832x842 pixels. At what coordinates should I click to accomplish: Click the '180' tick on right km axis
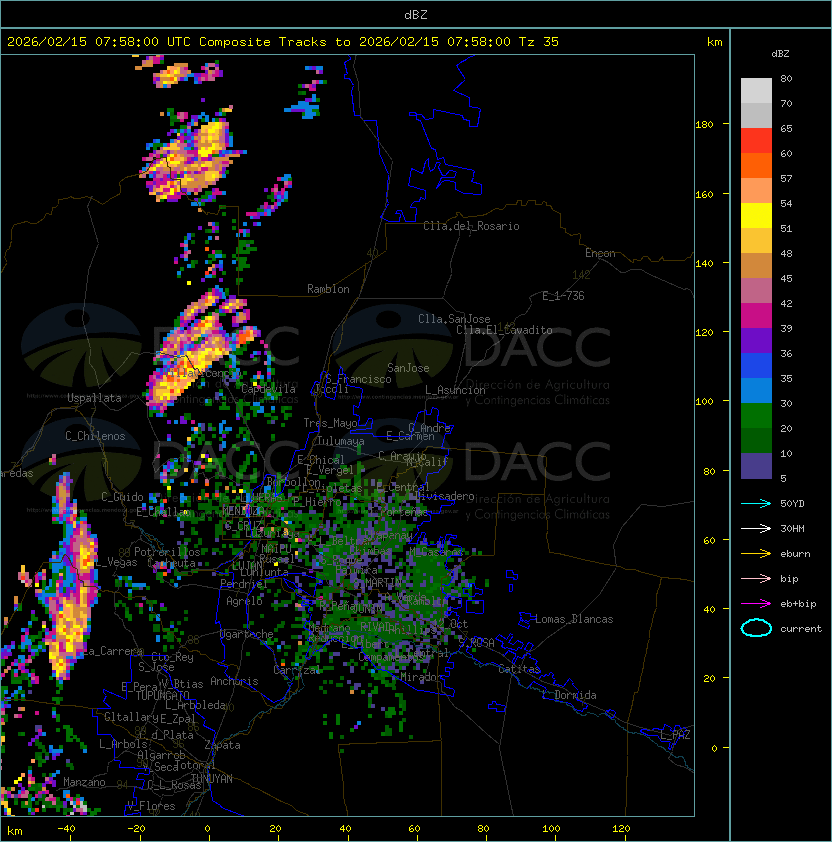tap(704, 125)
